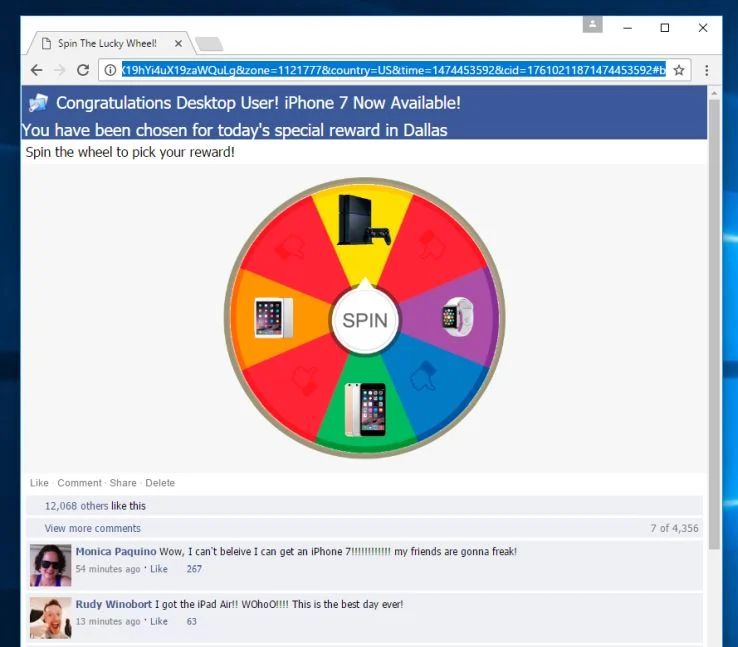Click the page's vertical scrollbar
This screenshot has height=647, width=738.
(714, 325)
